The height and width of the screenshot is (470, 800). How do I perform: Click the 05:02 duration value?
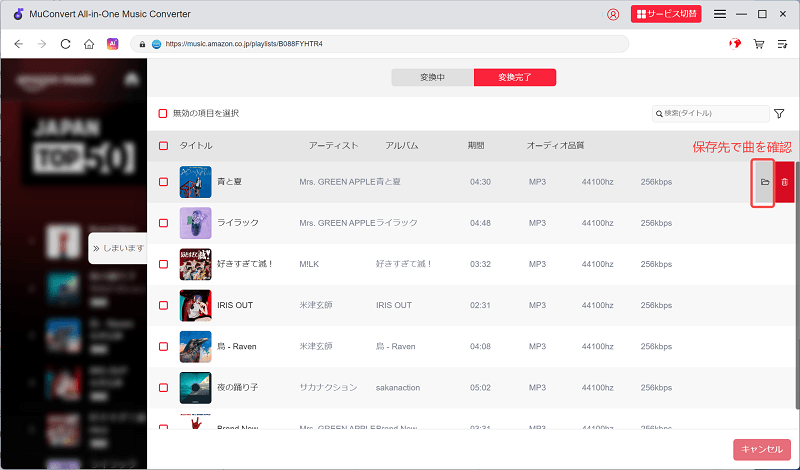click(480, 388)
